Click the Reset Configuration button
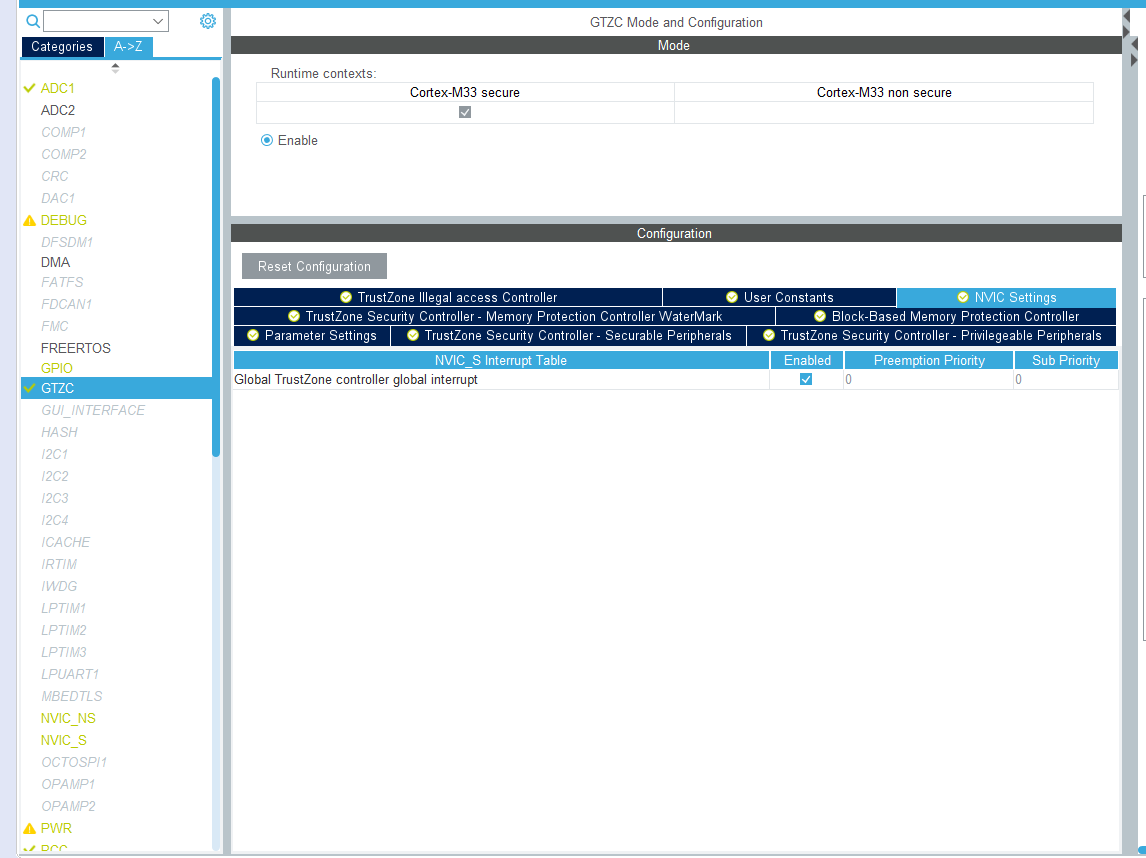This screenshot has width=1146, height=858. point(313,266)
